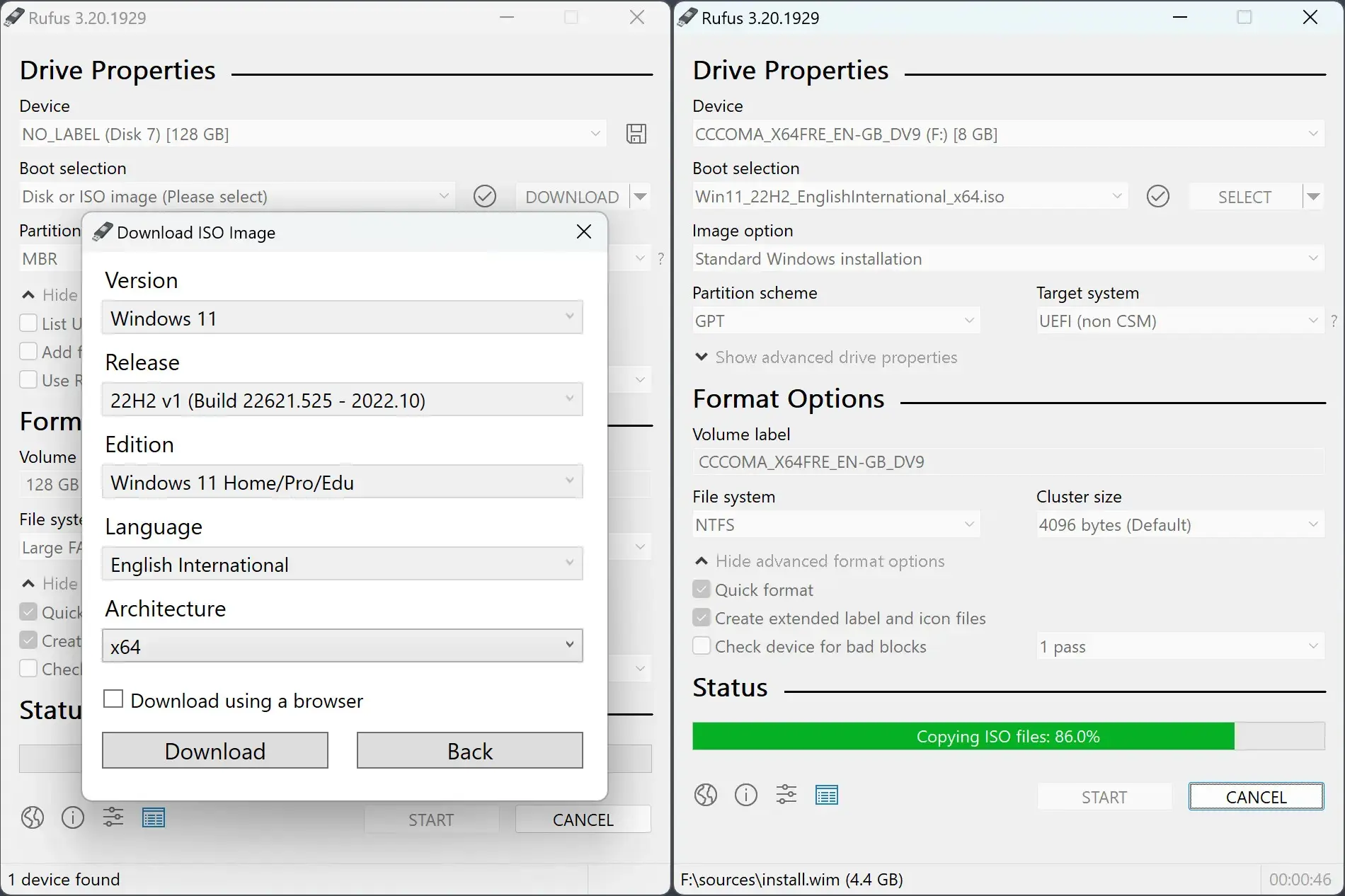Minimize the right Rufus window
1345x896 pixels.
1180,17
